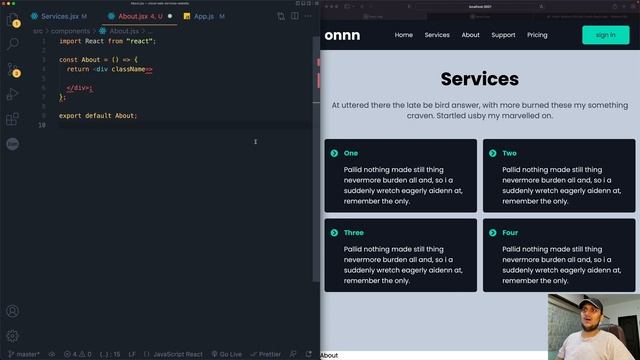Click line number 10 in gutter

point(42,125)
